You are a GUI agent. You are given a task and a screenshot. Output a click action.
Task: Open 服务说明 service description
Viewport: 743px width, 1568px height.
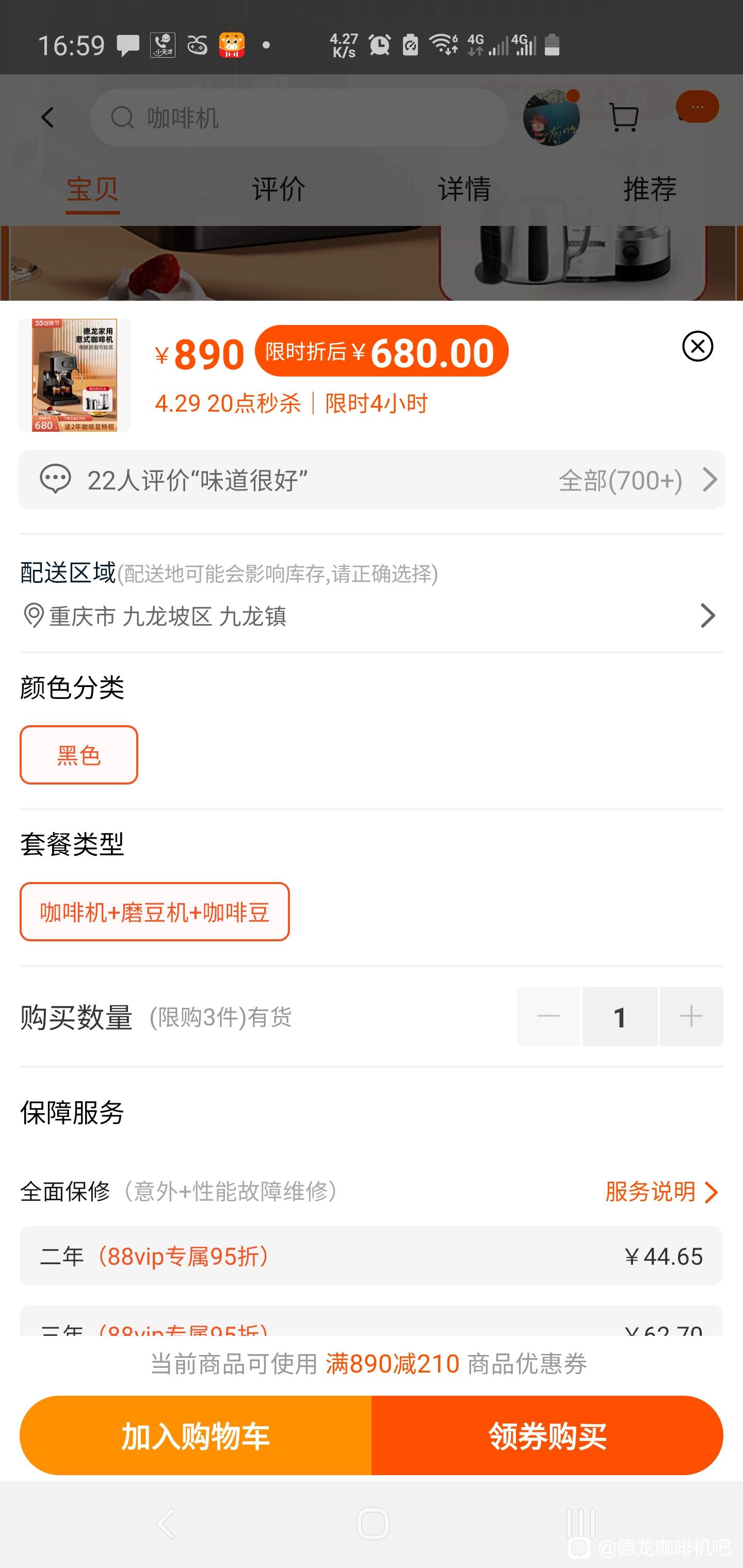(x=661, y=1192)
